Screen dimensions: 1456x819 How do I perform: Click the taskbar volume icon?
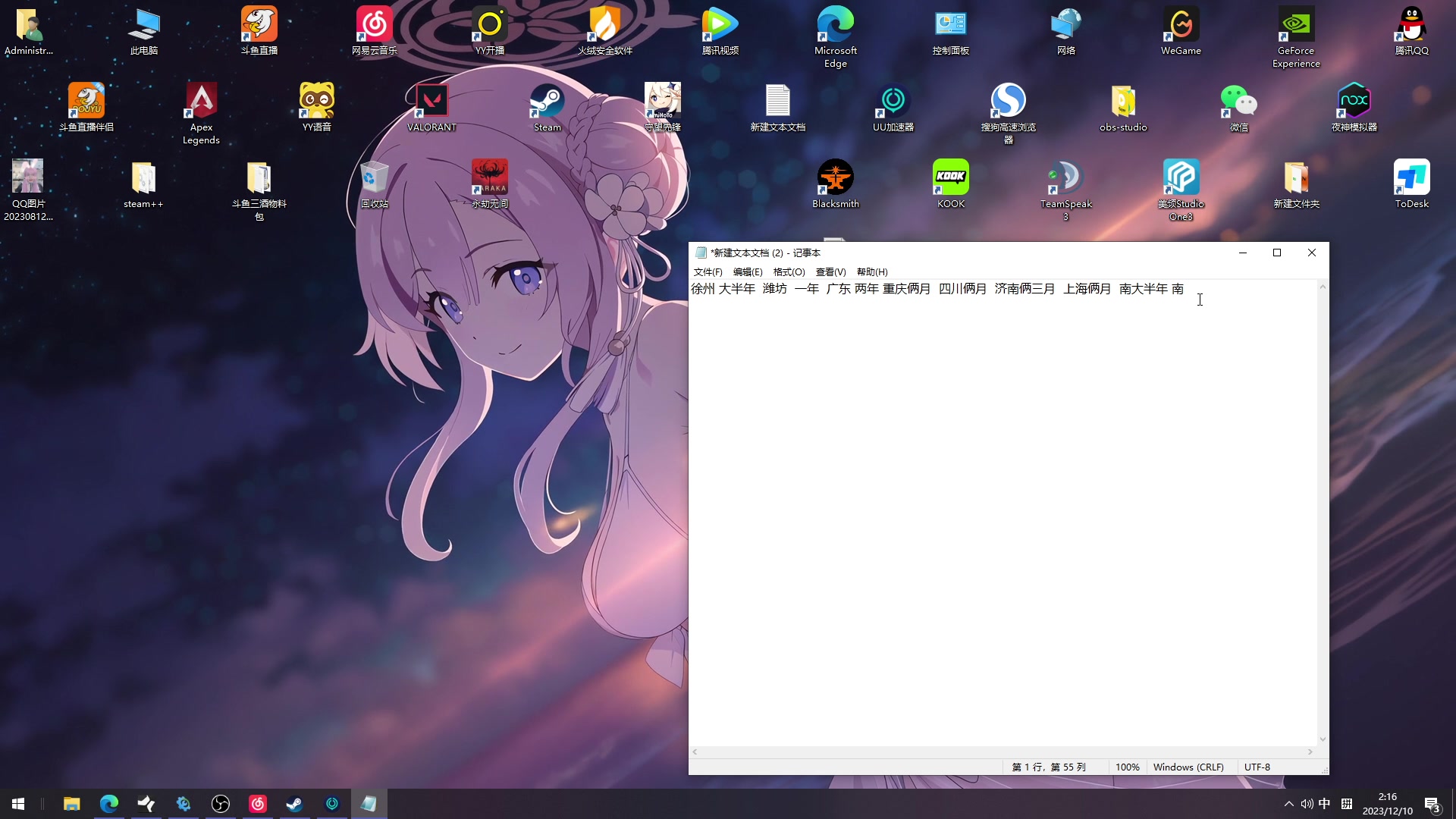tap(1307, 804)
